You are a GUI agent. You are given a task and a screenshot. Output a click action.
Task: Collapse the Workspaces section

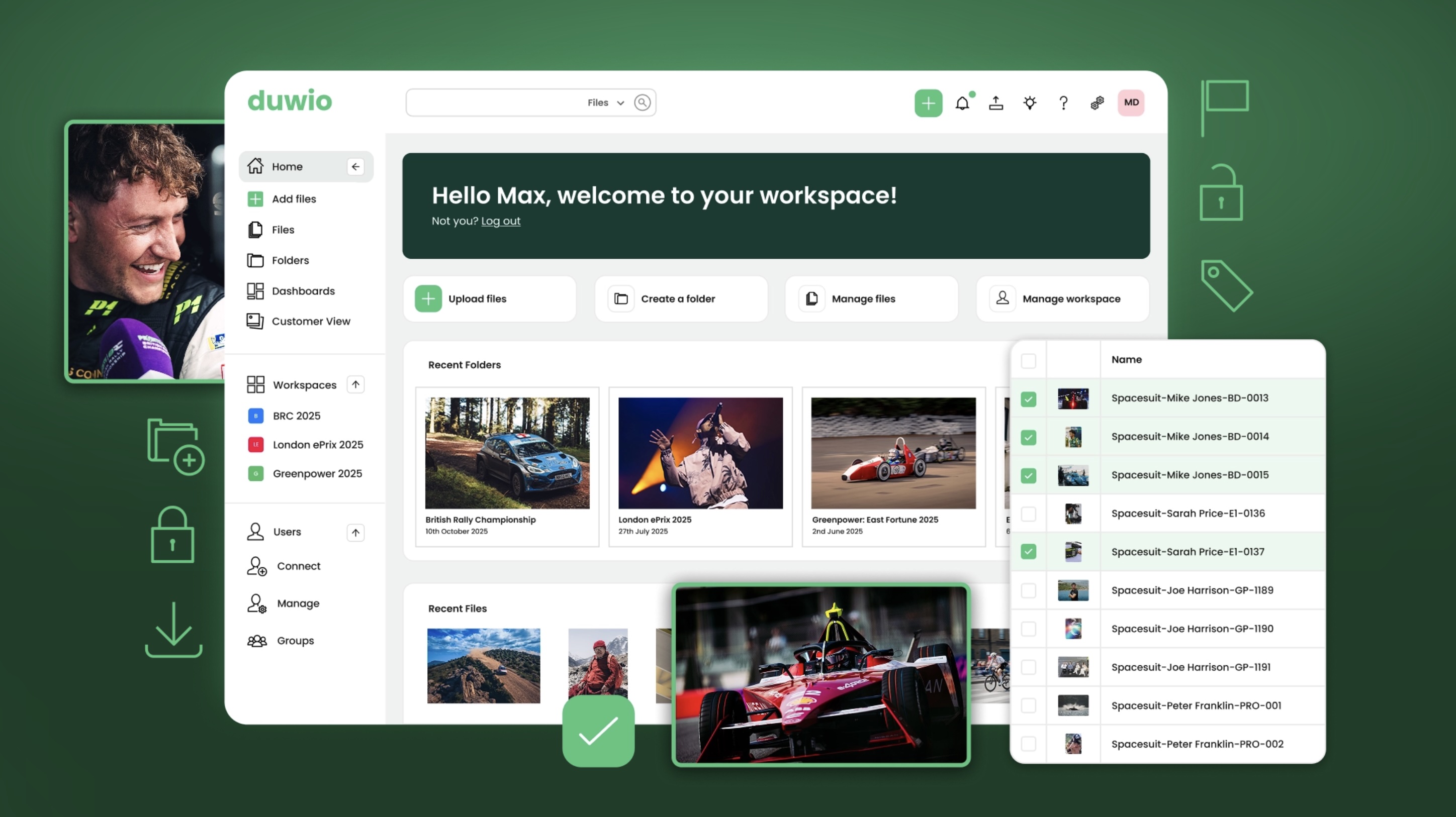click(355, 384)
